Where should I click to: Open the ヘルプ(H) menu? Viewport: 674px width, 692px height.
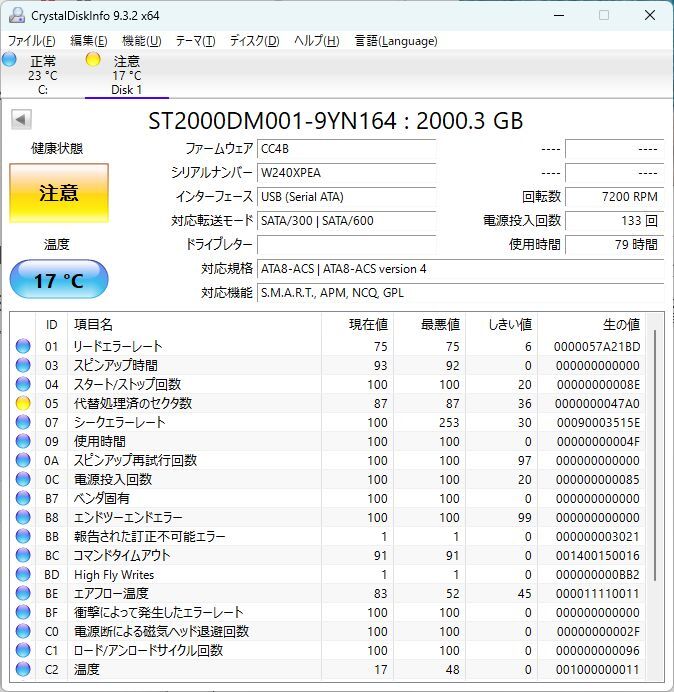(317, 41)
